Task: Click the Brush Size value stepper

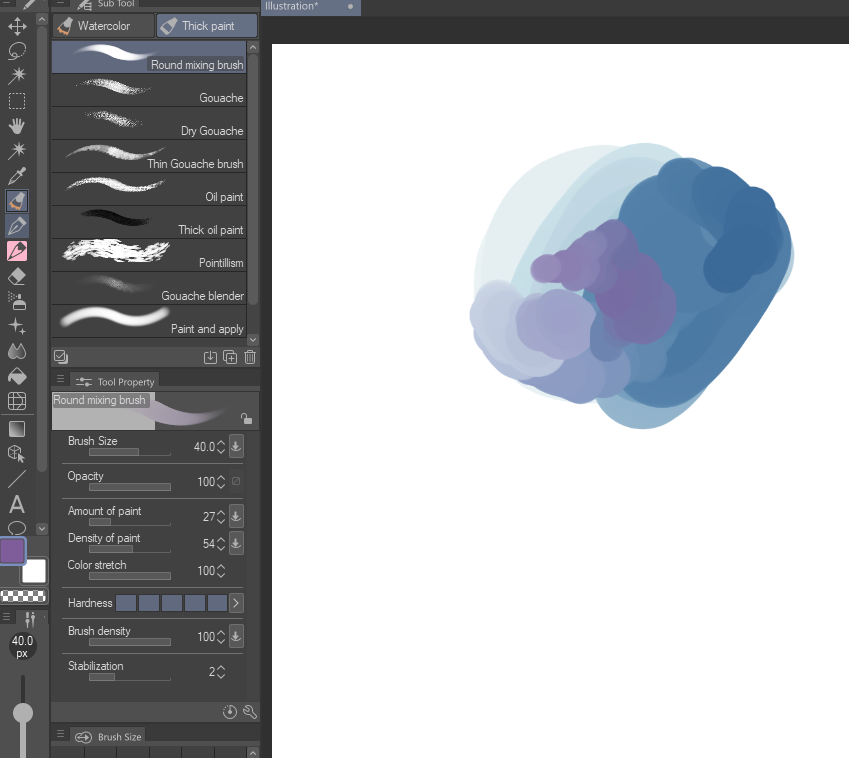Action: coord(221,447)
